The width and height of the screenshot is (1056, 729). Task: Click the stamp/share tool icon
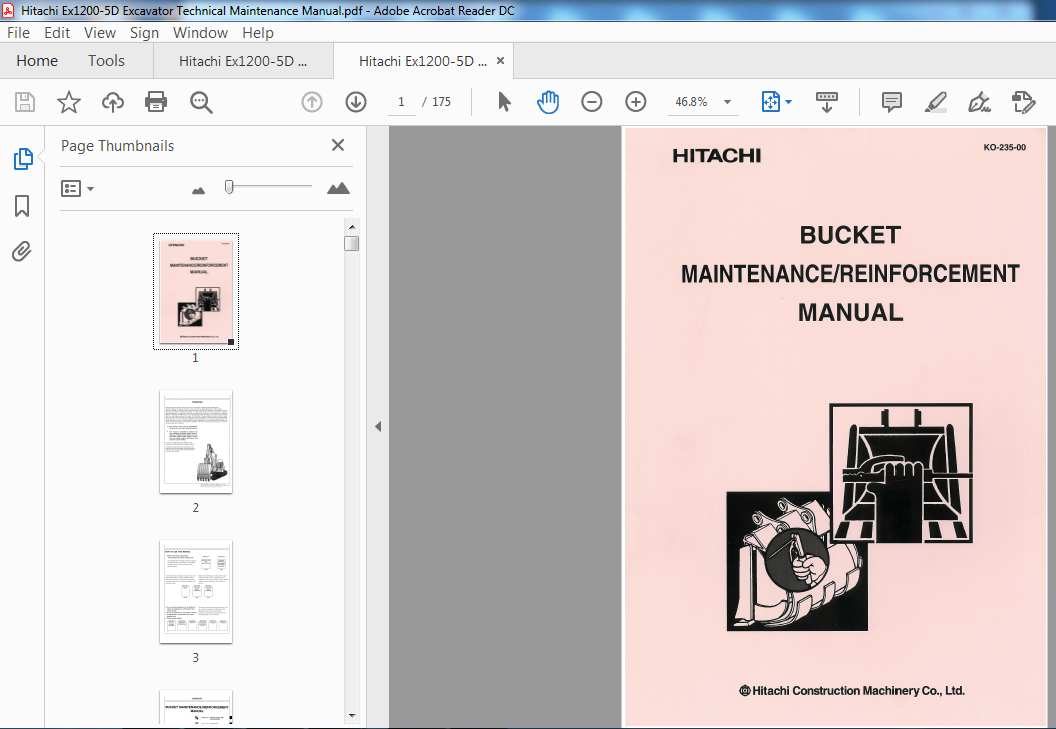click(x=1024, y=102)
